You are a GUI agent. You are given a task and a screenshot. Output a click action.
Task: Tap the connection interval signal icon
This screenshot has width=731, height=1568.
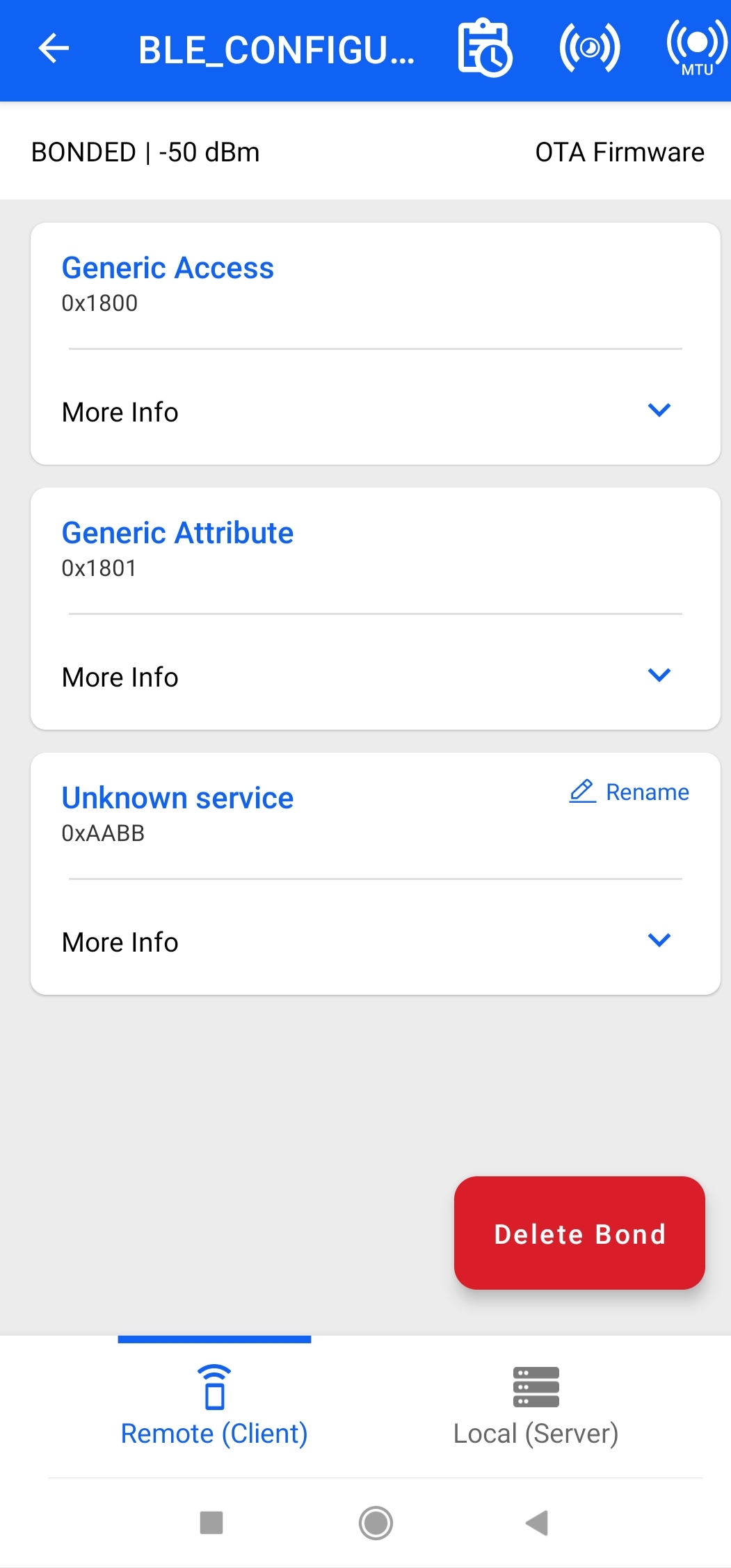point(589,48)
